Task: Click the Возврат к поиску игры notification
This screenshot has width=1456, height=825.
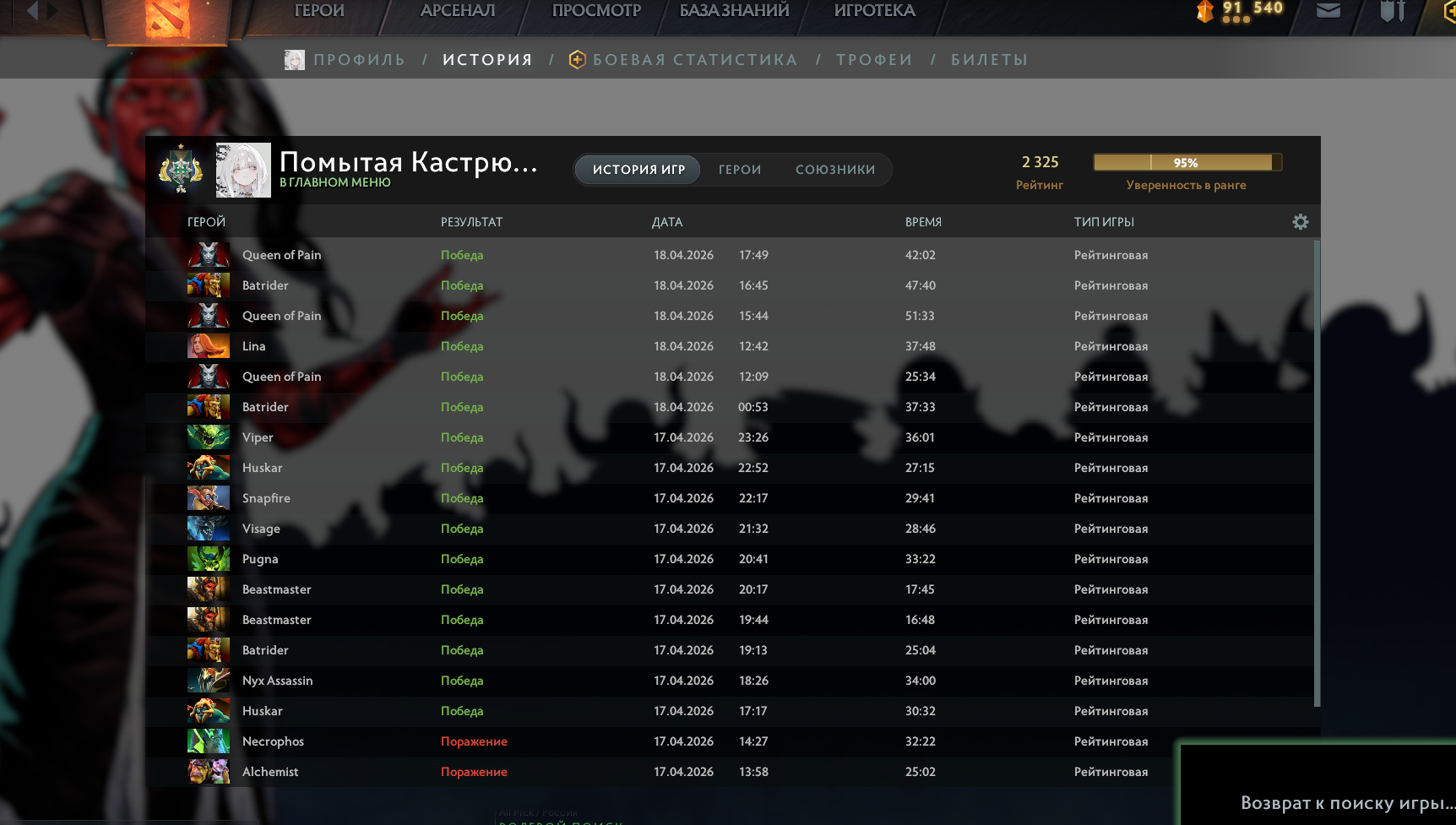Action: (x=1318, y=784)
